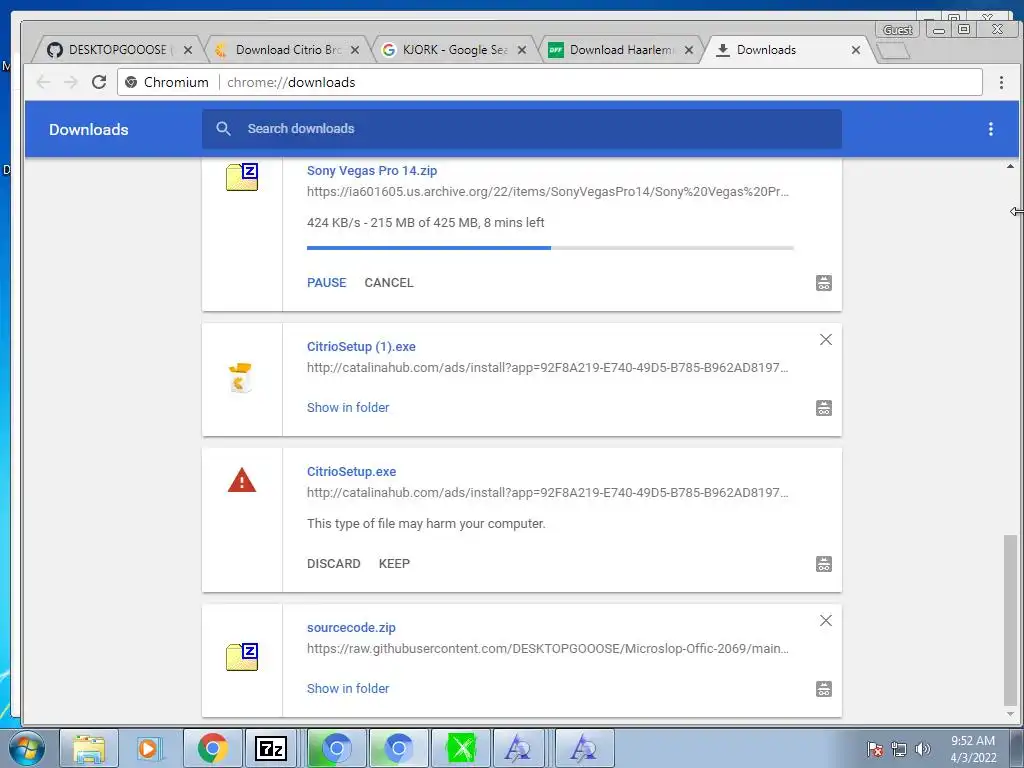The height and width of the screenshot is (768, 1024).
Task: Close the DESKTOPGOOOSE tab
Action: point(188,50)
